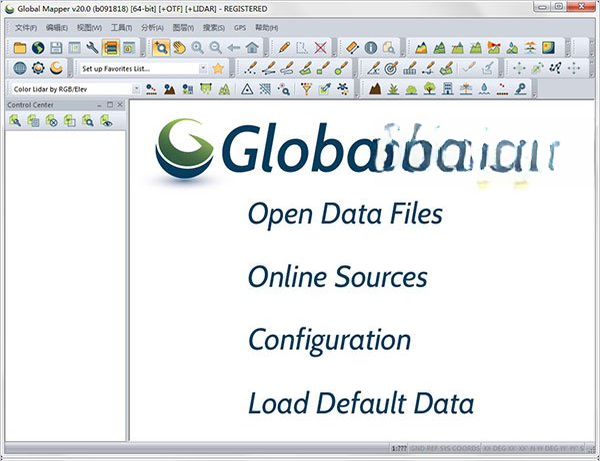
Task: Click the crescent moon icon
Action: click(x=56, y=68)
